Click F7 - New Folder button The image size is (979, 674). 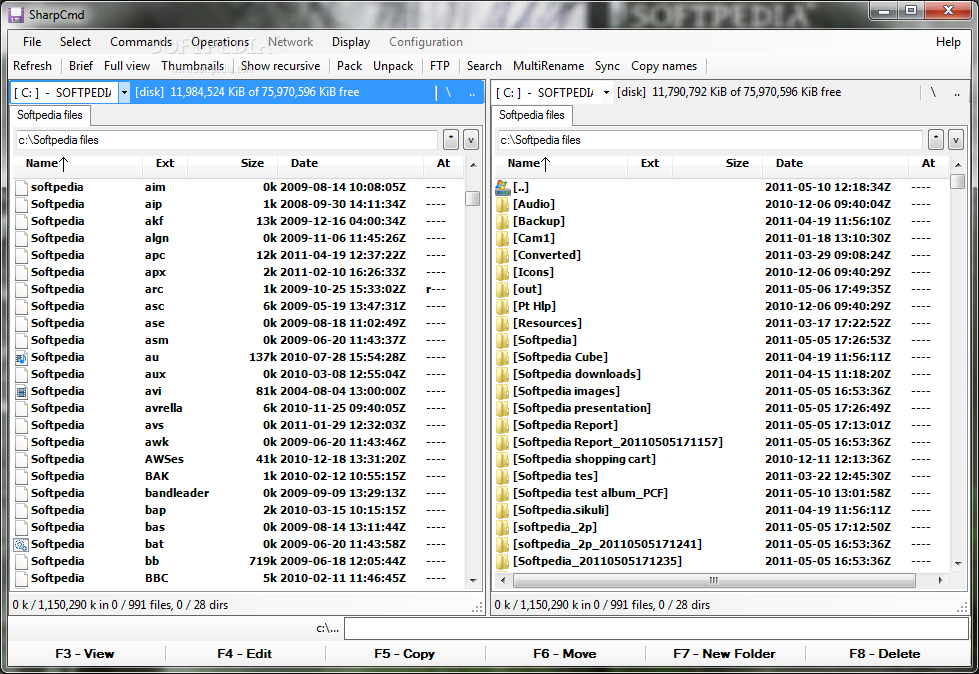pyautogui.click(x=724, y=653)
